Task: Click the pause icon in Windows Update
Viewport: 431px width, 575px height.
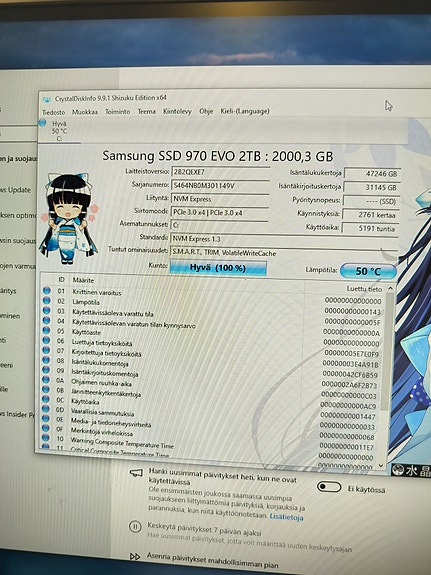Action: tap(135, 527)
